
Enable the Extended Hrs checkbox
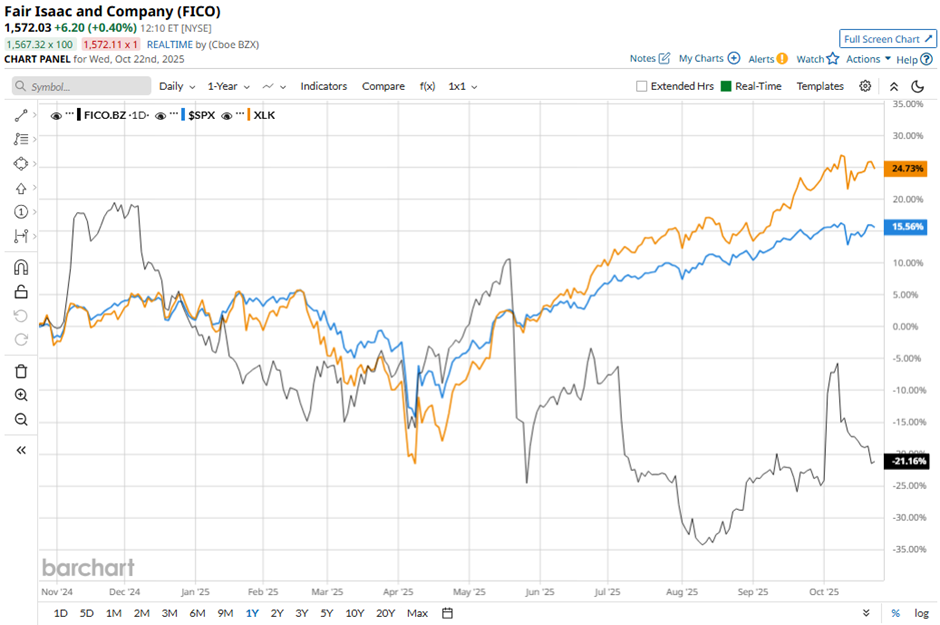click(642, 87)
